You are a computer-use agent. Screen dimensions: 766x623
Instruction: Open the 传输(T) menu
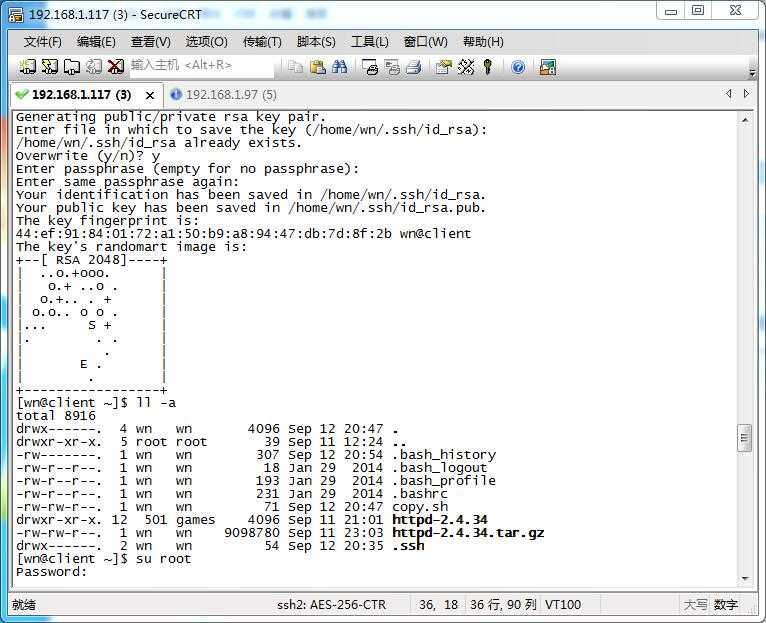click(x=262, y=42)
